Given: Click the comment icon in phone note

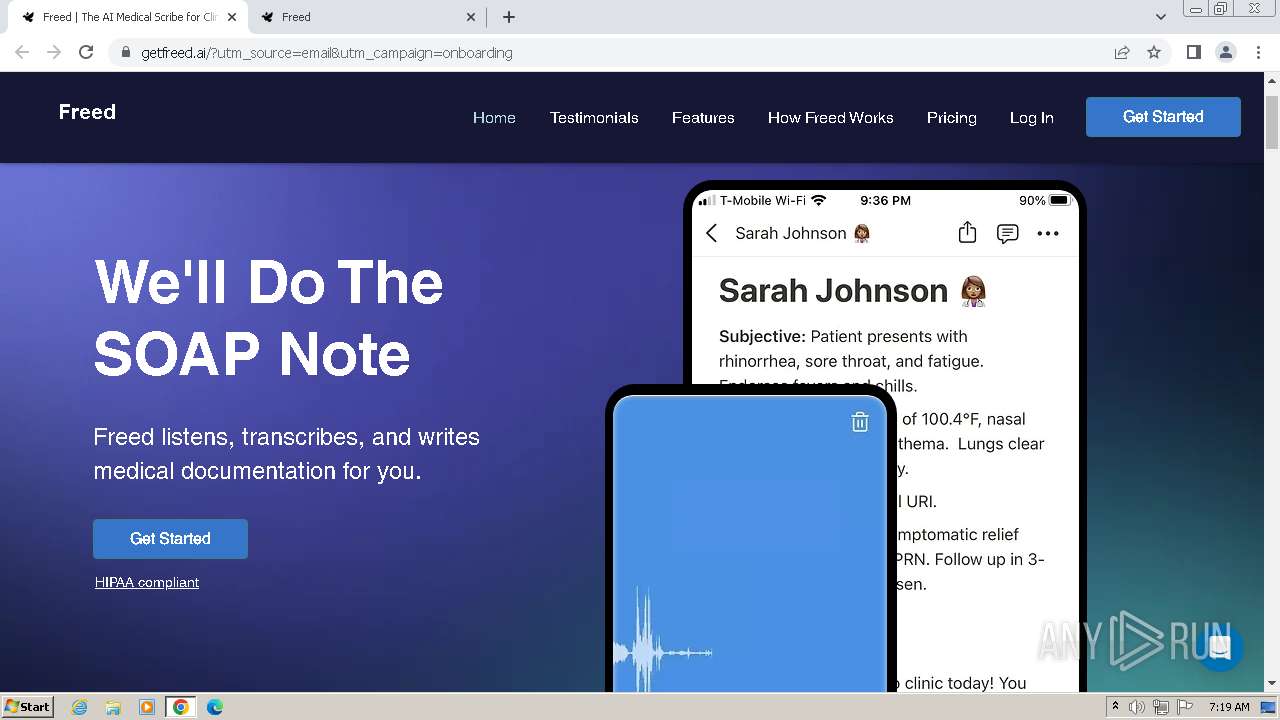Looking at the screenshot, I should [x=1007, y=233].
